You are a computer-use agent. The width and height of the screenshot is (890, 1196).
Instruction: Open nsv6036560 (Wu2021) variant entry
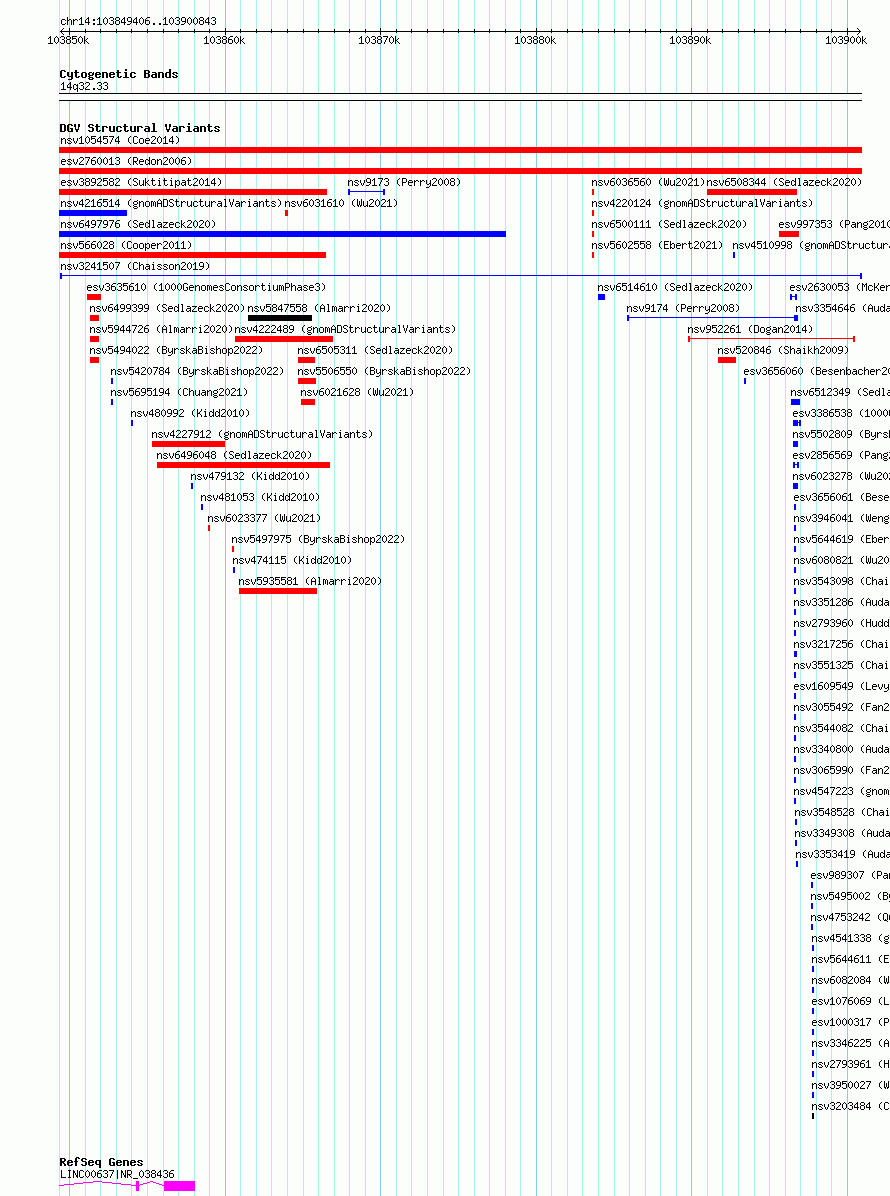647,182
